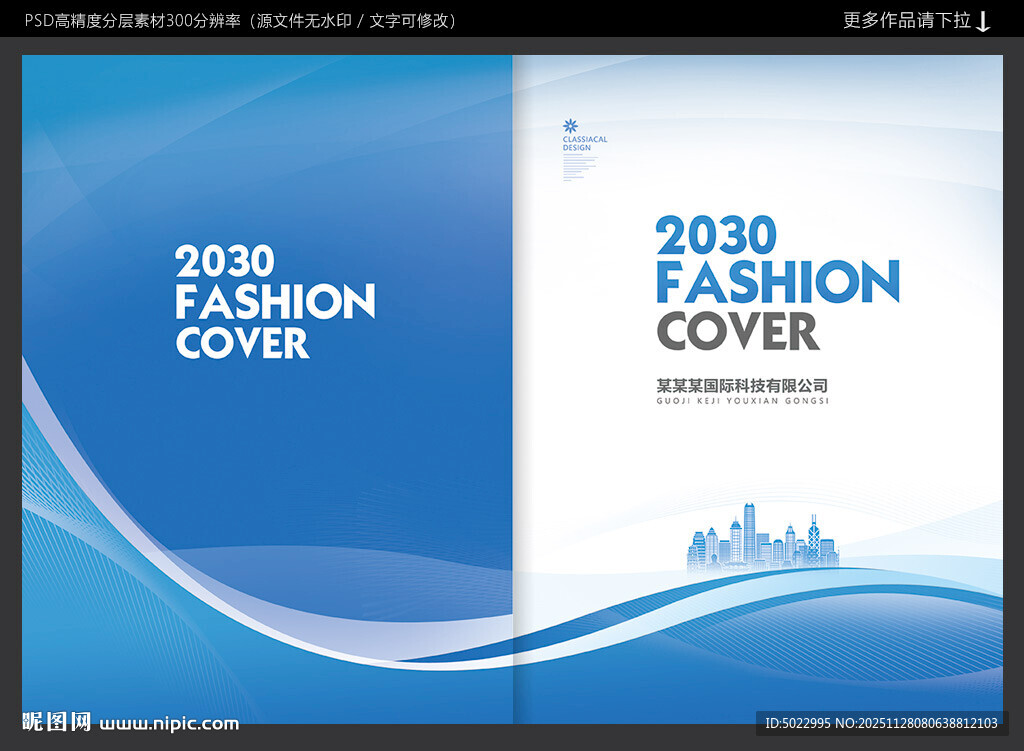The image size is (1024, 751).
Task: Click the 更多作品请下拉 text in the header
Action: (x=906, y=21)
